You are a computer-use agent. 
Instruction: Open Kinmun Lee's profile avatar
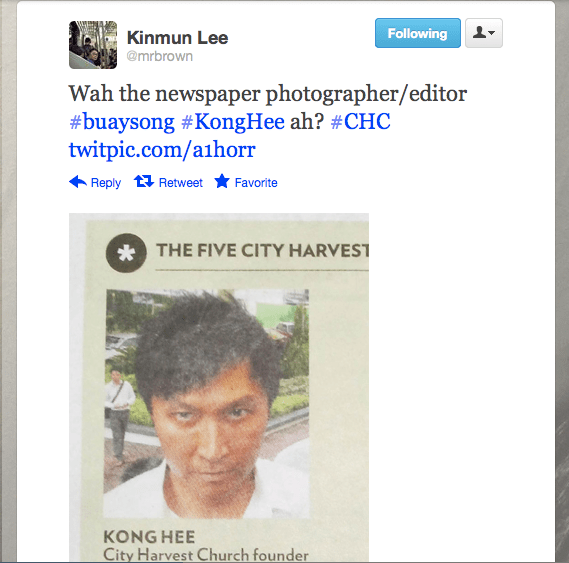pos(93,45)
